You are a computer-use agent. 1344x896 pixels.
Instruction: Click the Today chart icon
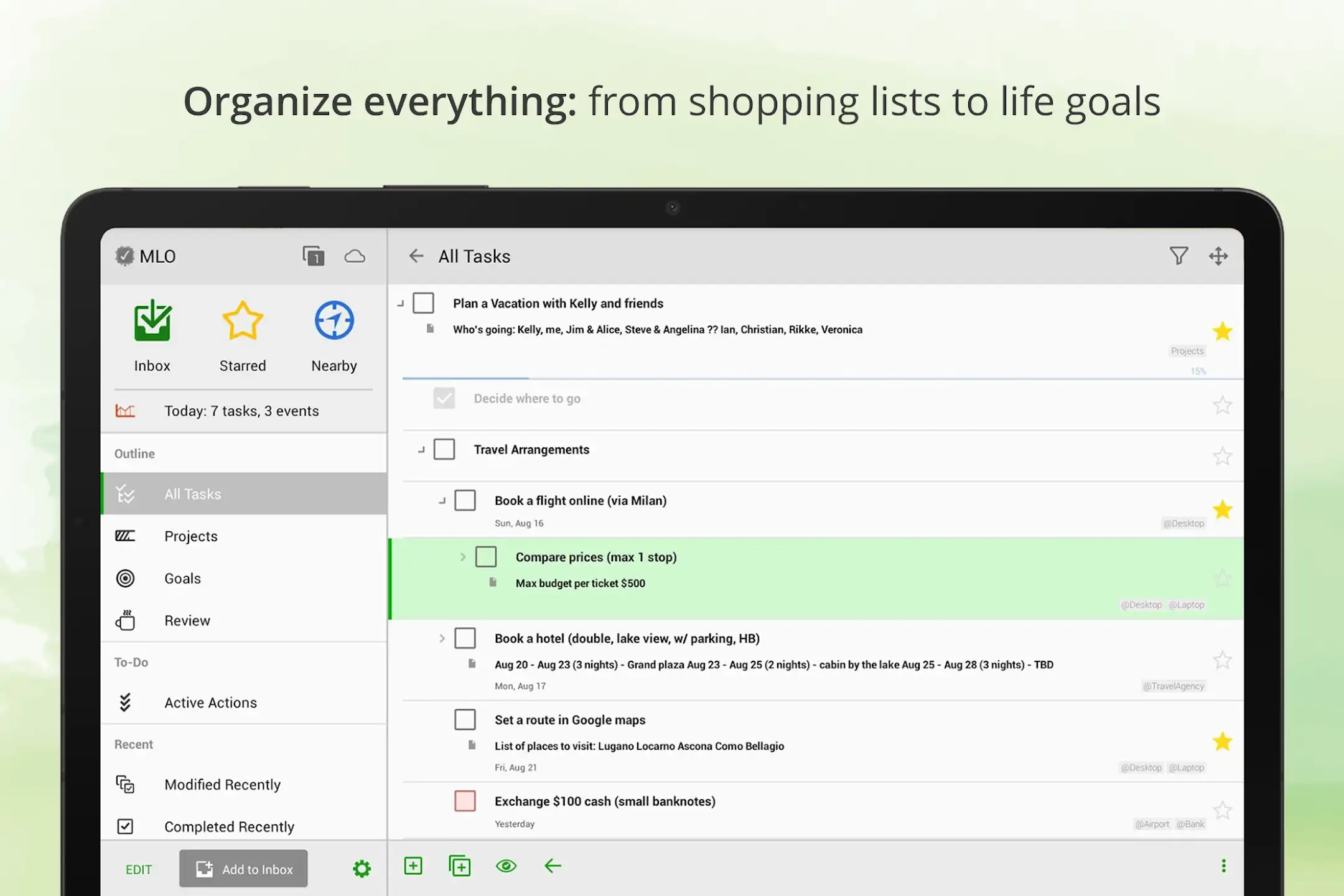click(x=125, y=411)
